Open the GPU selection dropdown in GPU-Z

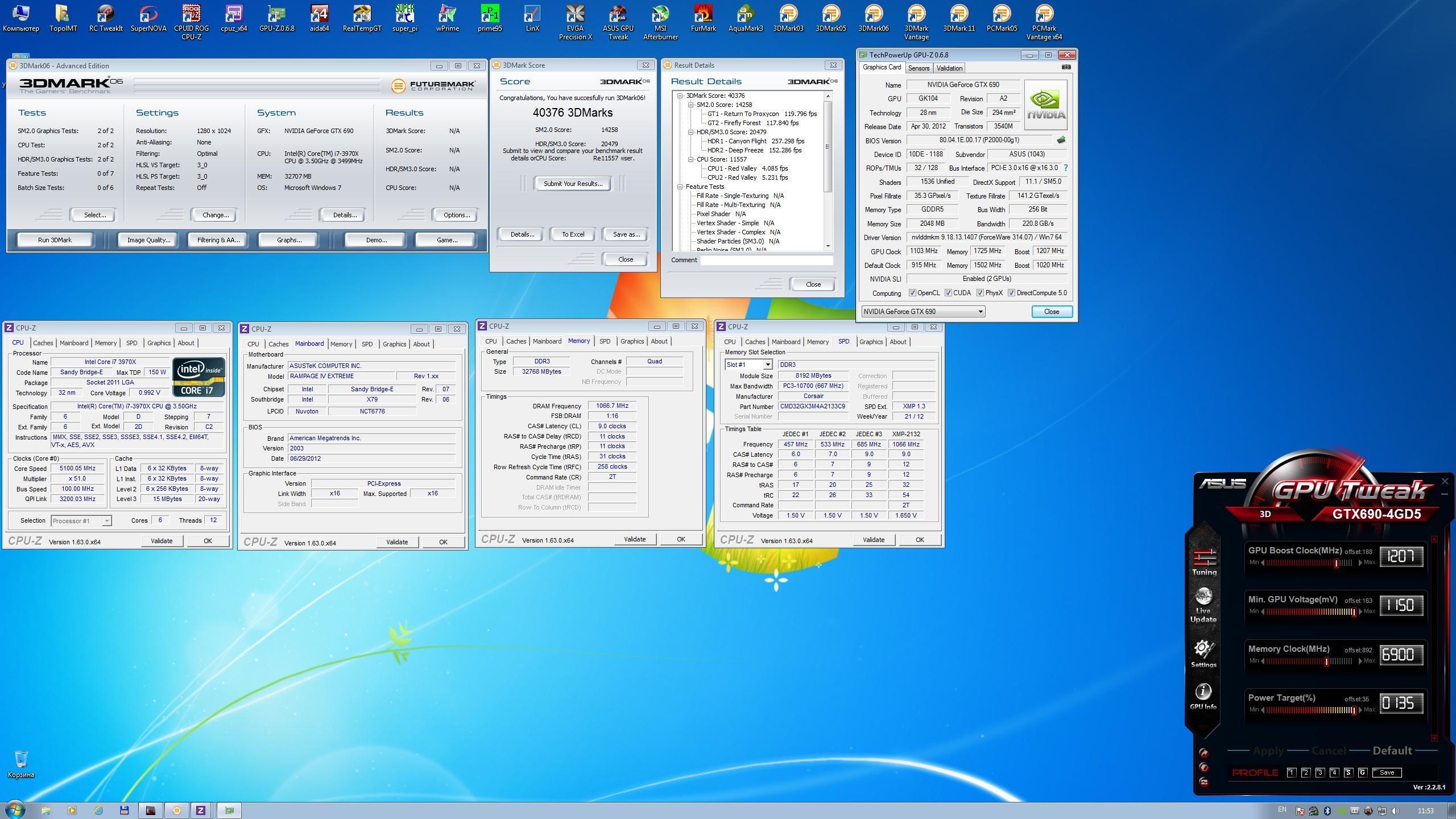coord(923,312)
